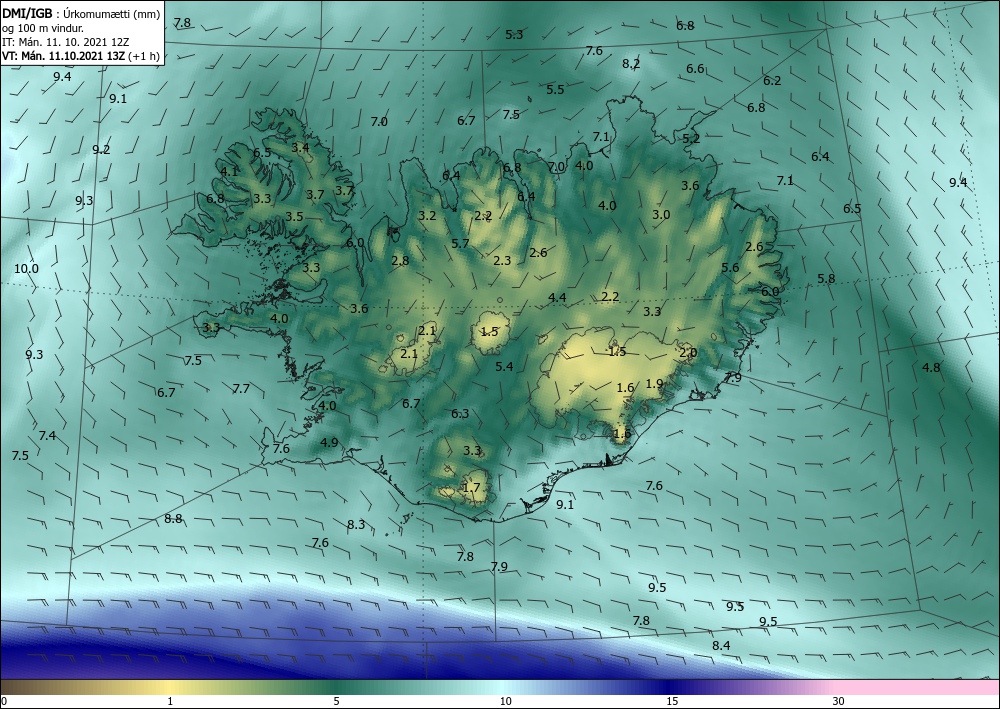Click the '8.2' value on the map
Image resolution: width=1000 pixels, height=709 pixels.
(x=631, y=64)
